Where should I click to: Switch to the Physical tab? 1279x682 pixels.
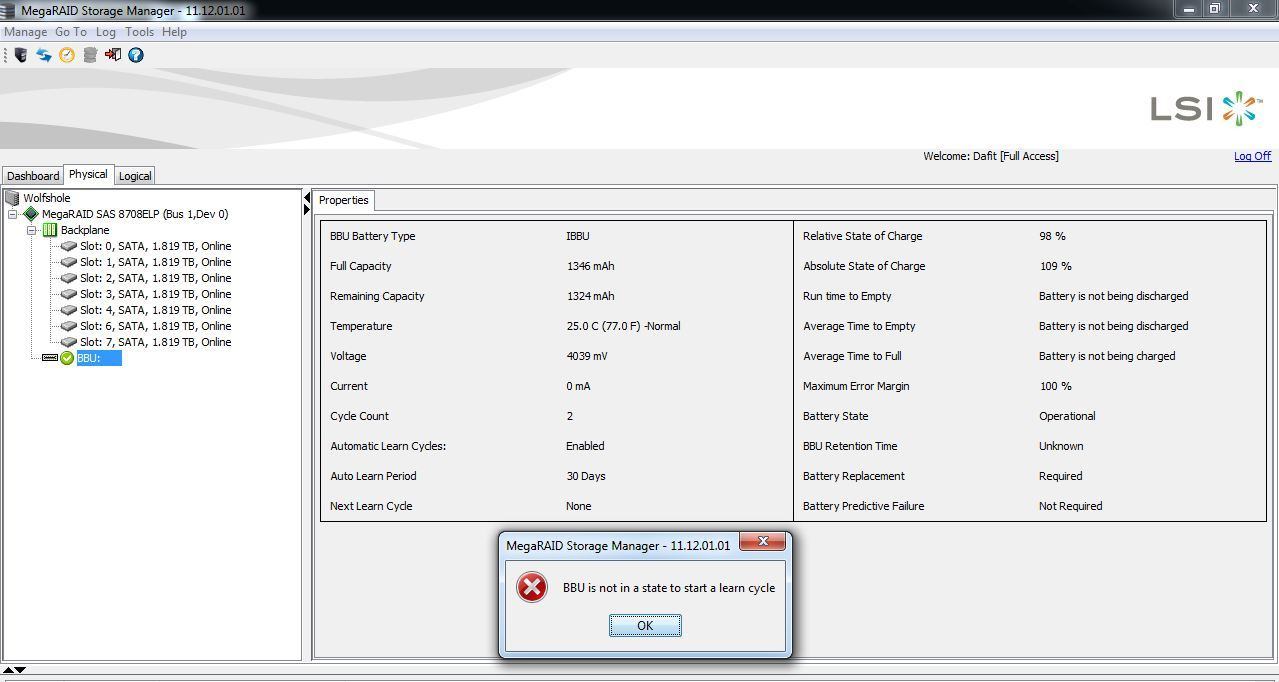88,174
